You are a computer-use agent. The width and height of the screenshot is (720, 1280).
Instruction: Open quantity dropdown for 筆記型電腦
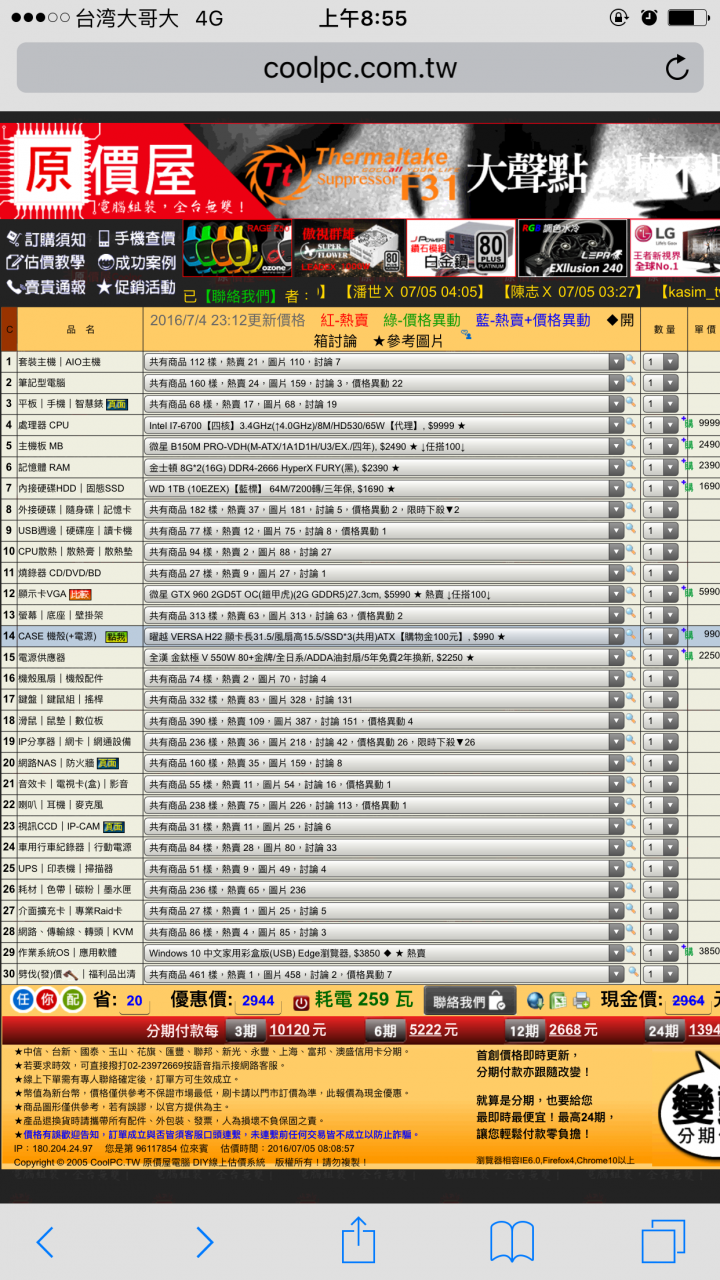coord(661,383)
